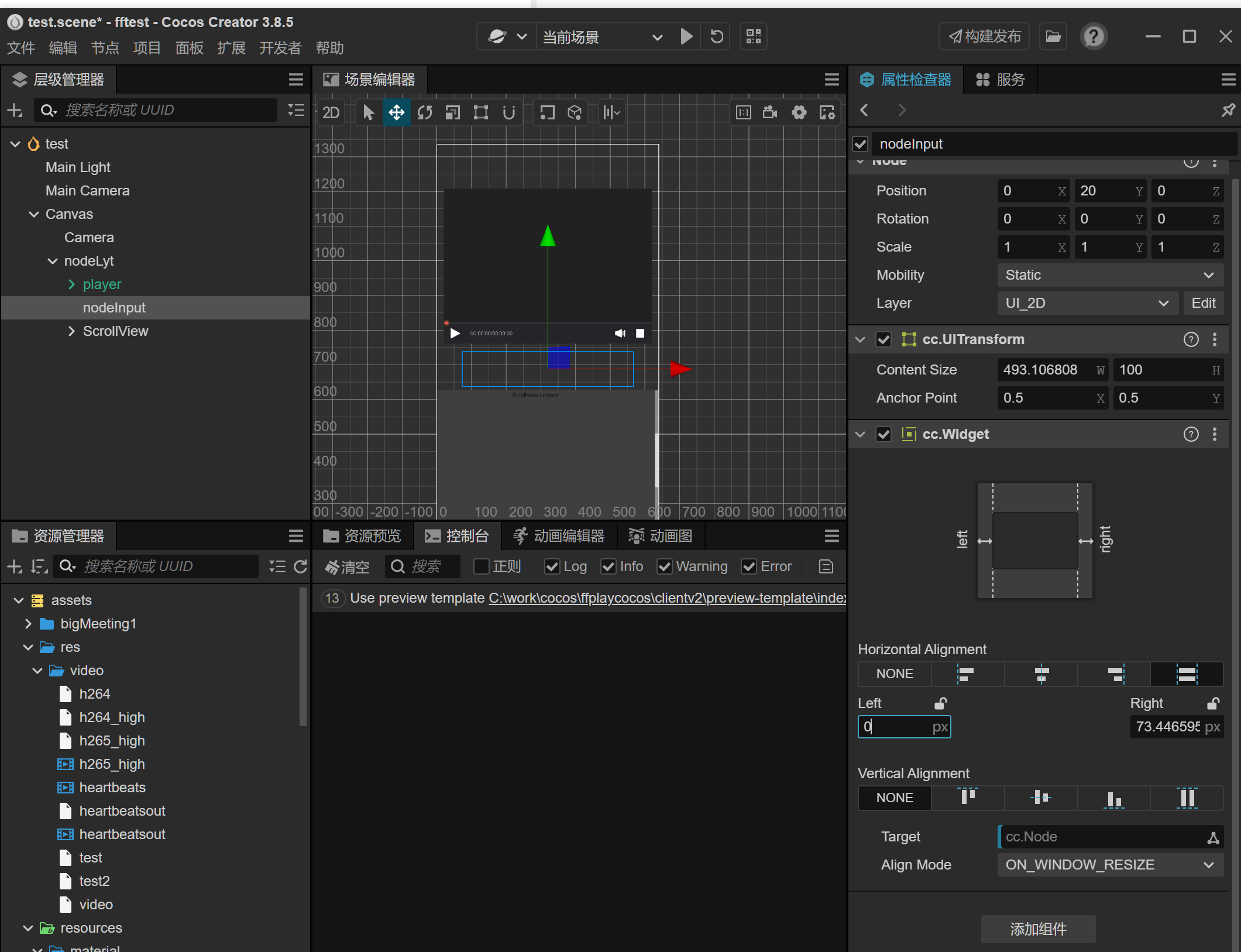Expand the ScrollView node in hierarchy
The image size is (1241, 952).
(x=71, y=331)
